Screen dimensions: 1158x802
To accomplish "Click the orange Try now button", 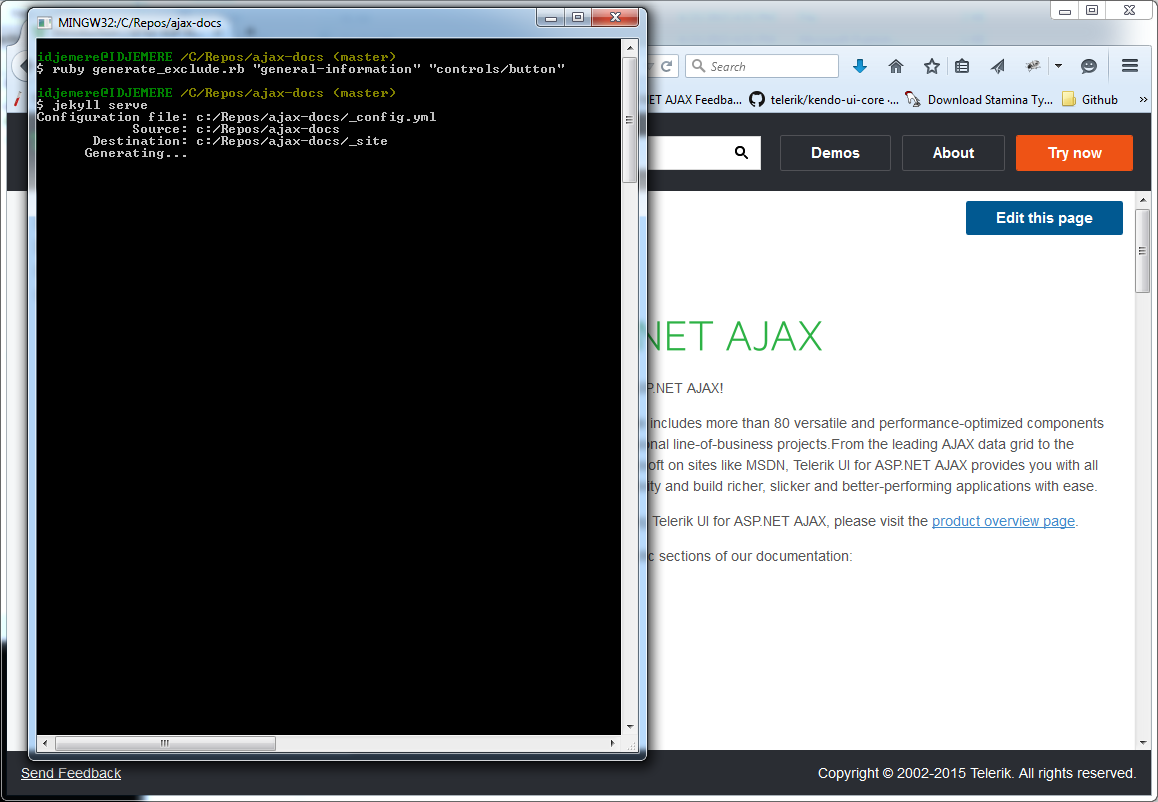I will point(1074,153).
